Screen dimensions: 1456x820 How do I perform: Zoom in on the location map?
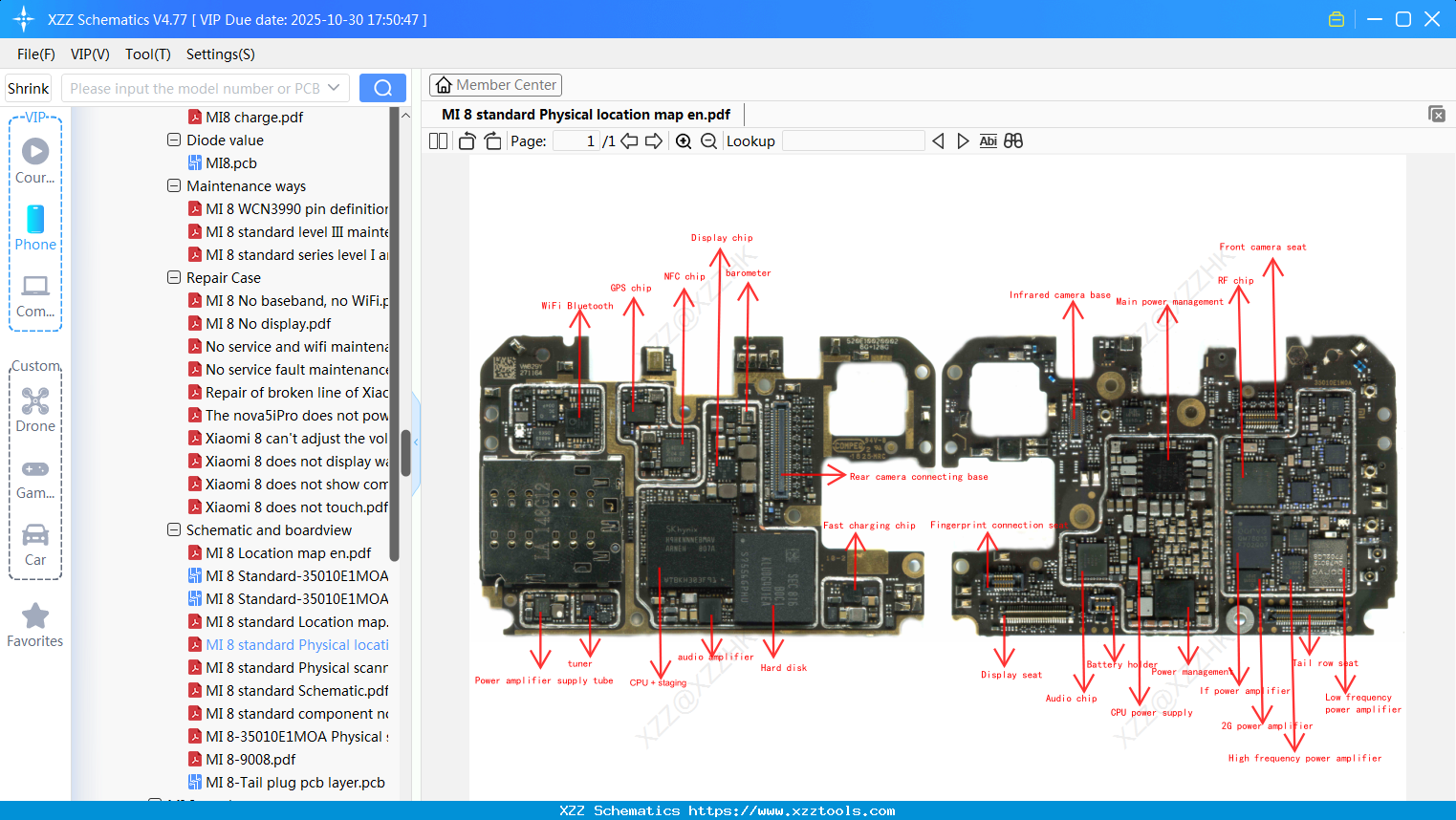tap(684, 140)
